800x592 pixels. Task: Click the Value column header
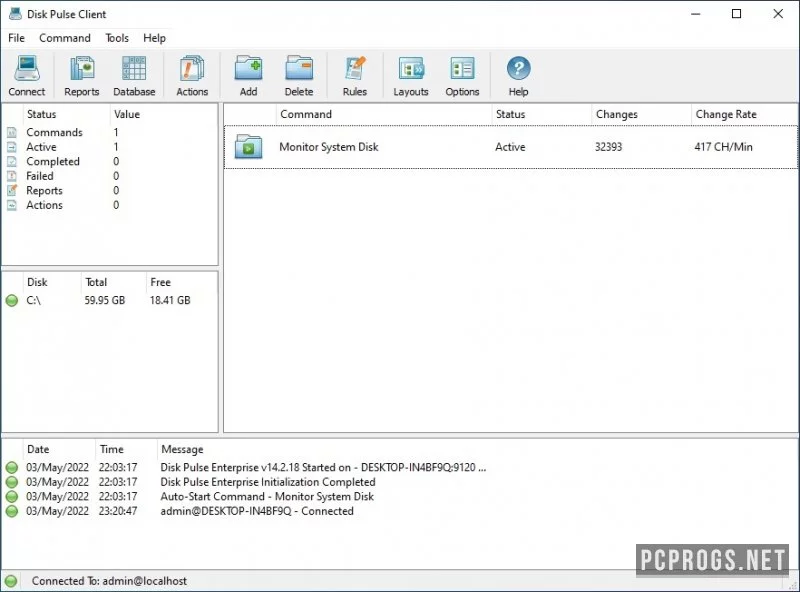click(x=163, y=114)
